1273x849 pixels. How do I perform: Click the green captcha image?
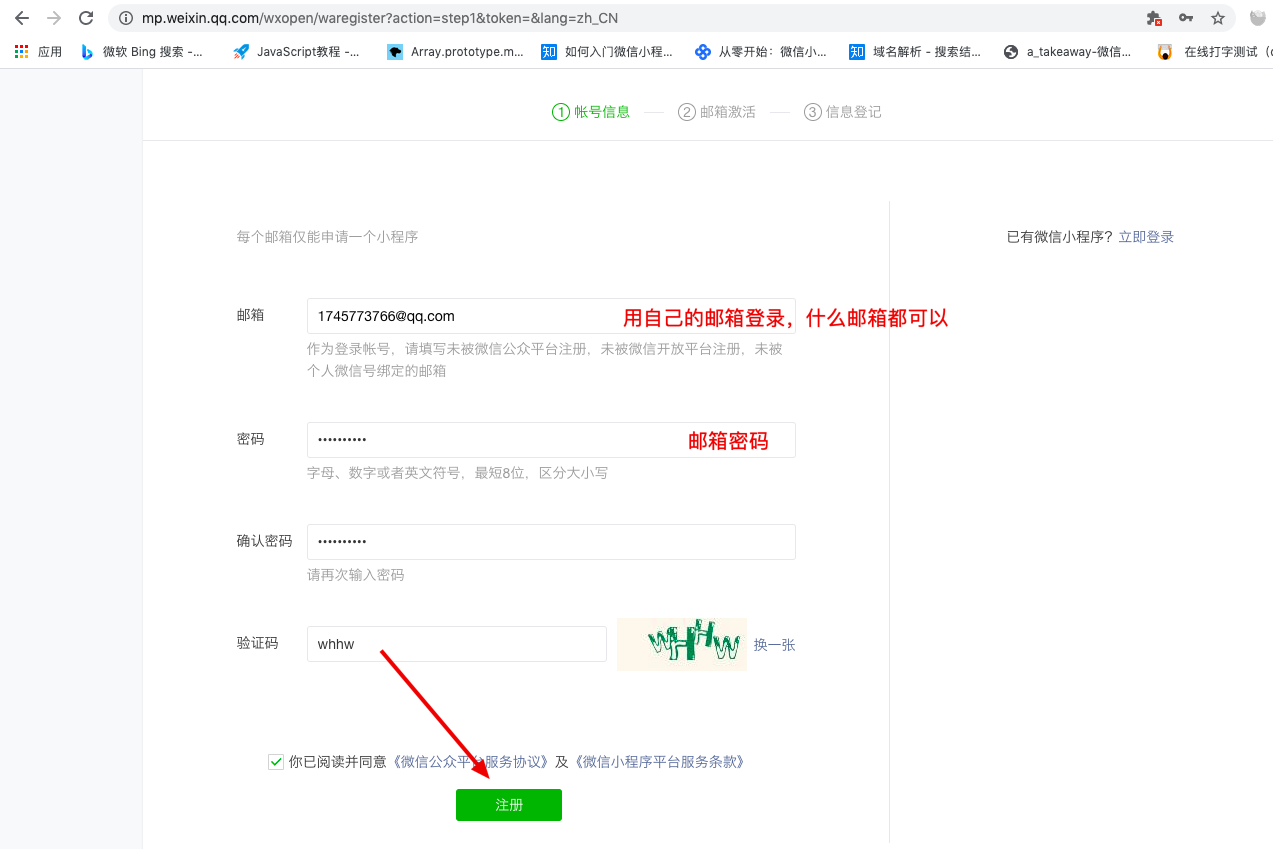681,644
